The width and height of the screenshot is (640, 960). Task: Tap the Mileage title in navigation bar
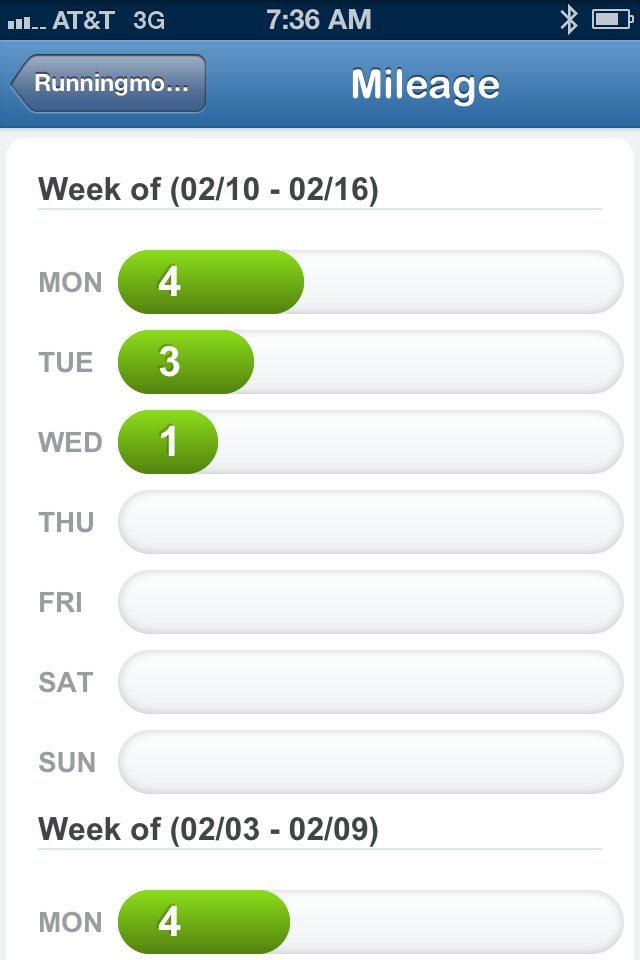426,85
